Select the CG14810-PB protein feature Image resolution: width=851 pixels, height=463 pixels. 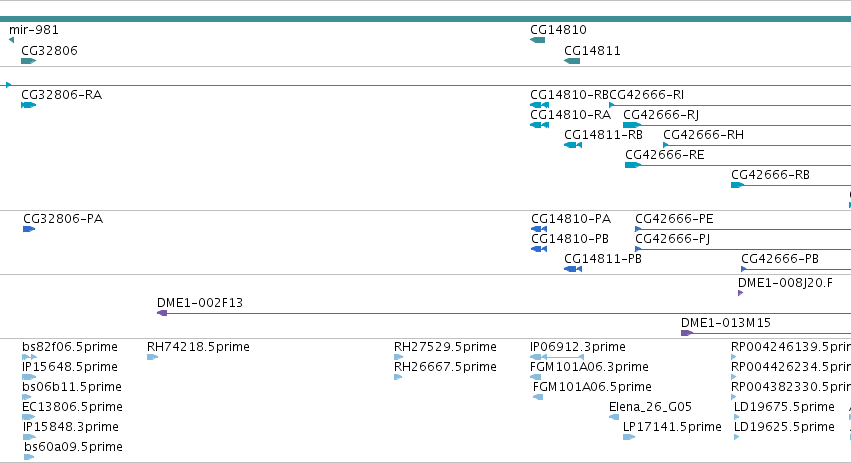[539, 249]
